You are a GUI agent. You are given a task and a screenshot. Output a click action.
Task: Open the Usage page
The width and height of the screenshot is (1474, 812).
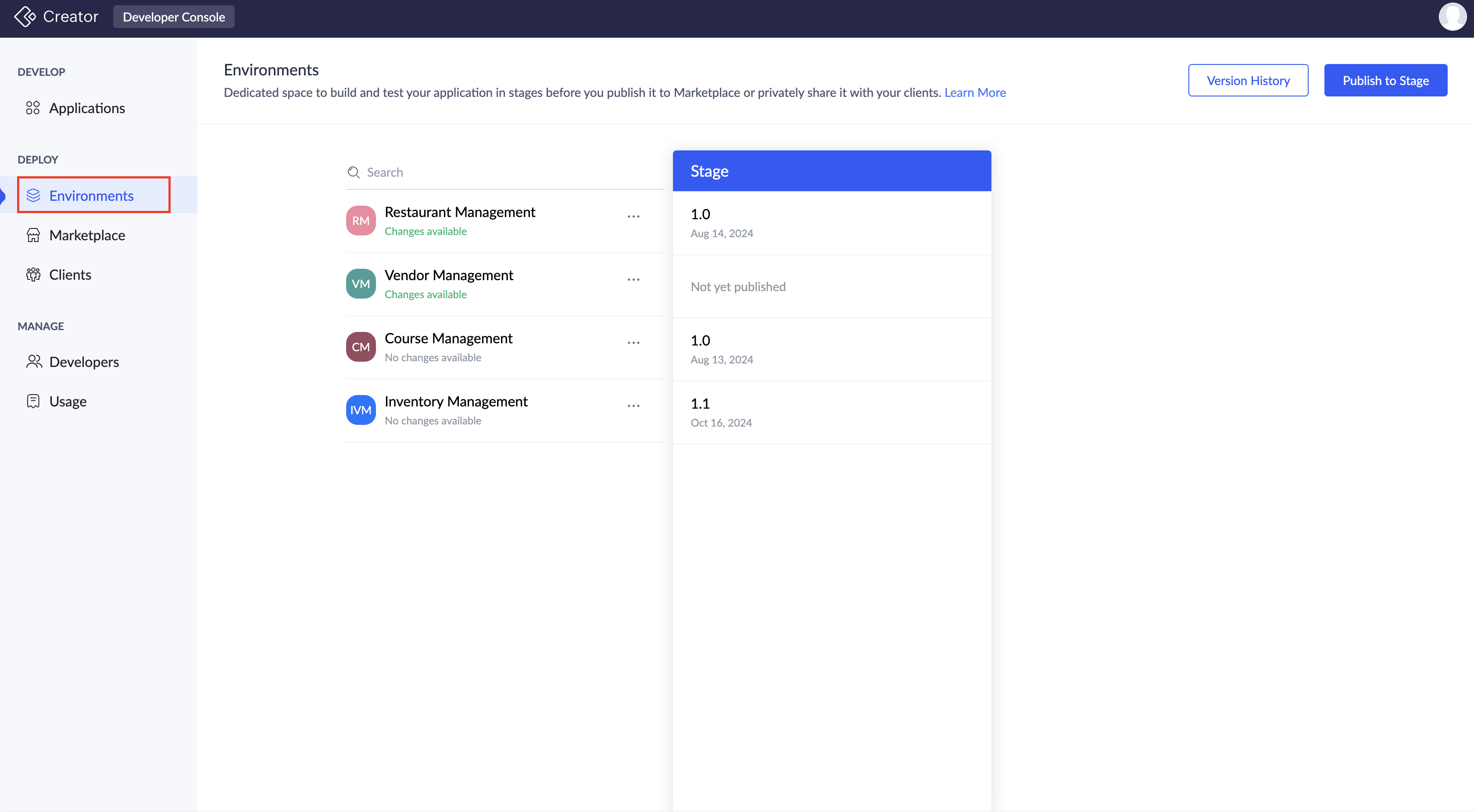point(68,402)
